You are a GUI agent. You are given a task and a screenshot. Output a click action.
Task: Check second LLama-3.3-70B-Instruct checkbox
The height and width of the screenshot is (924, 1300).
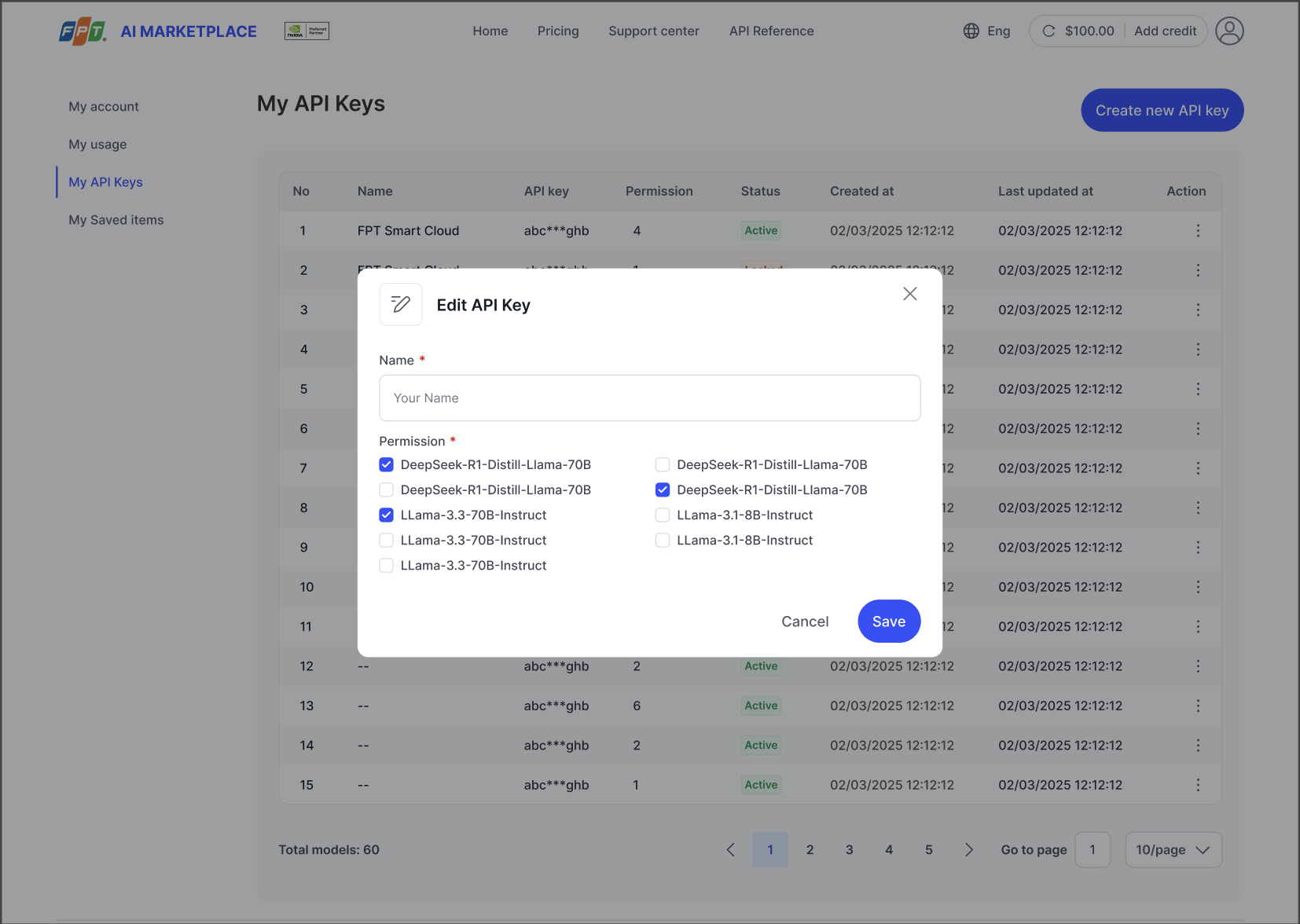(x=386, y=541)
